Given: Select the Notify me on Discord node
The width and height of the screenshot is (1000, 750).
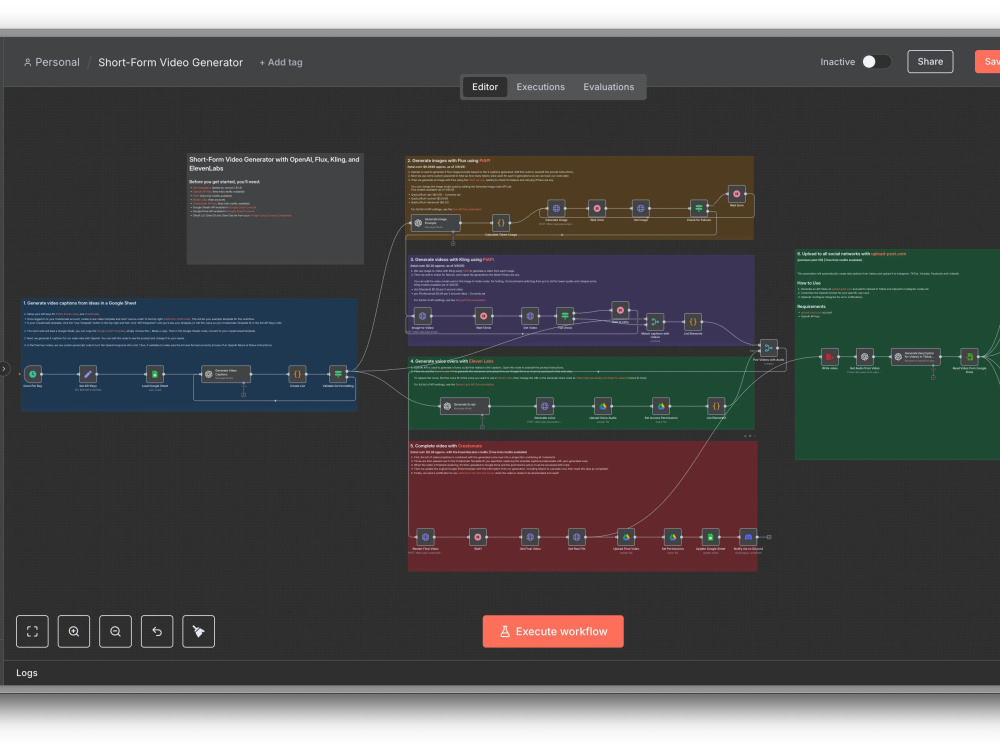Looking at the screenshot, I should click(x=748, y=537).
